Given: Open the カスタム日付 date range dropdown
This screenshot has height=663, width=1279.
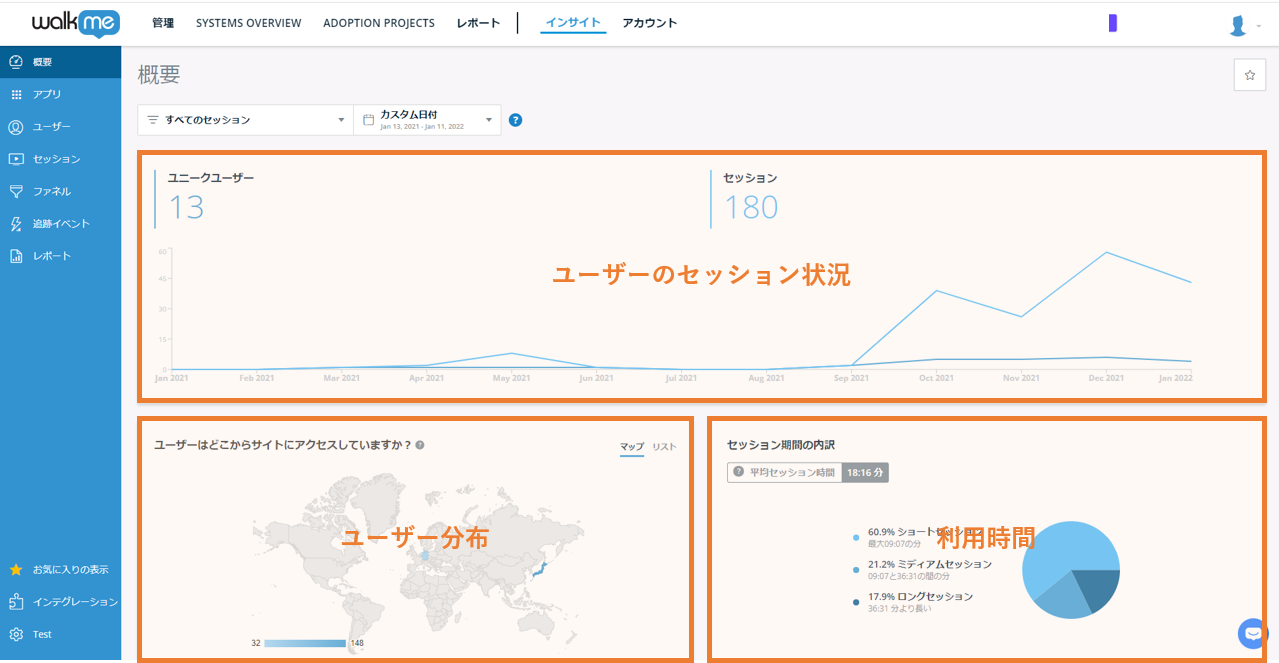Looking at the screenshot, I should point(427,120).
